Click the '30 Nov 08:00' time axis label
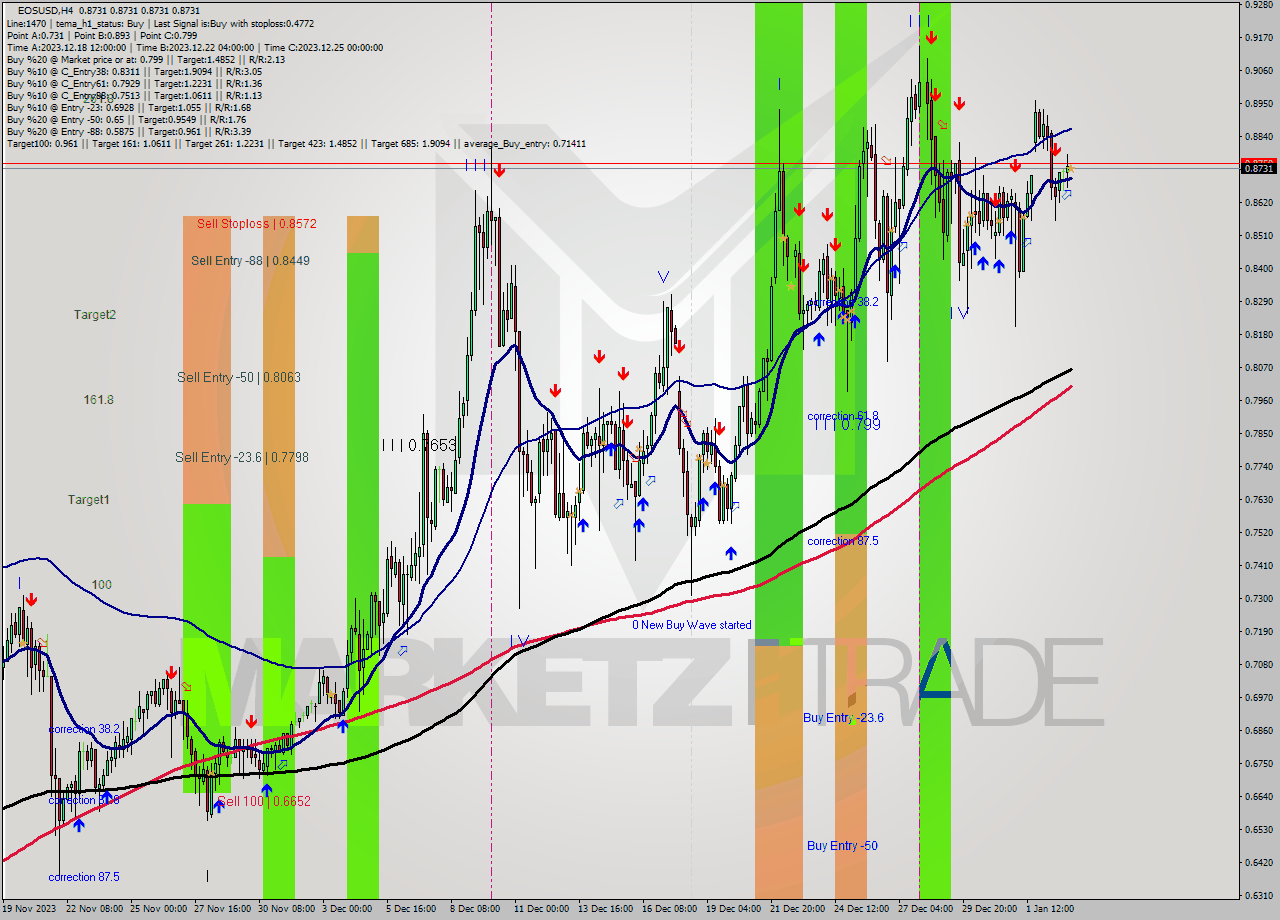The height and width of the screenshot is (920, 1280). (289, 909)
